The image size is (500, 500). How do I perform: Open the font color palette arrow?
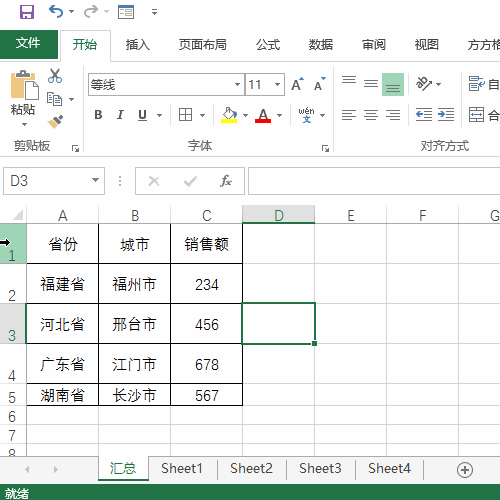[280, 115]
